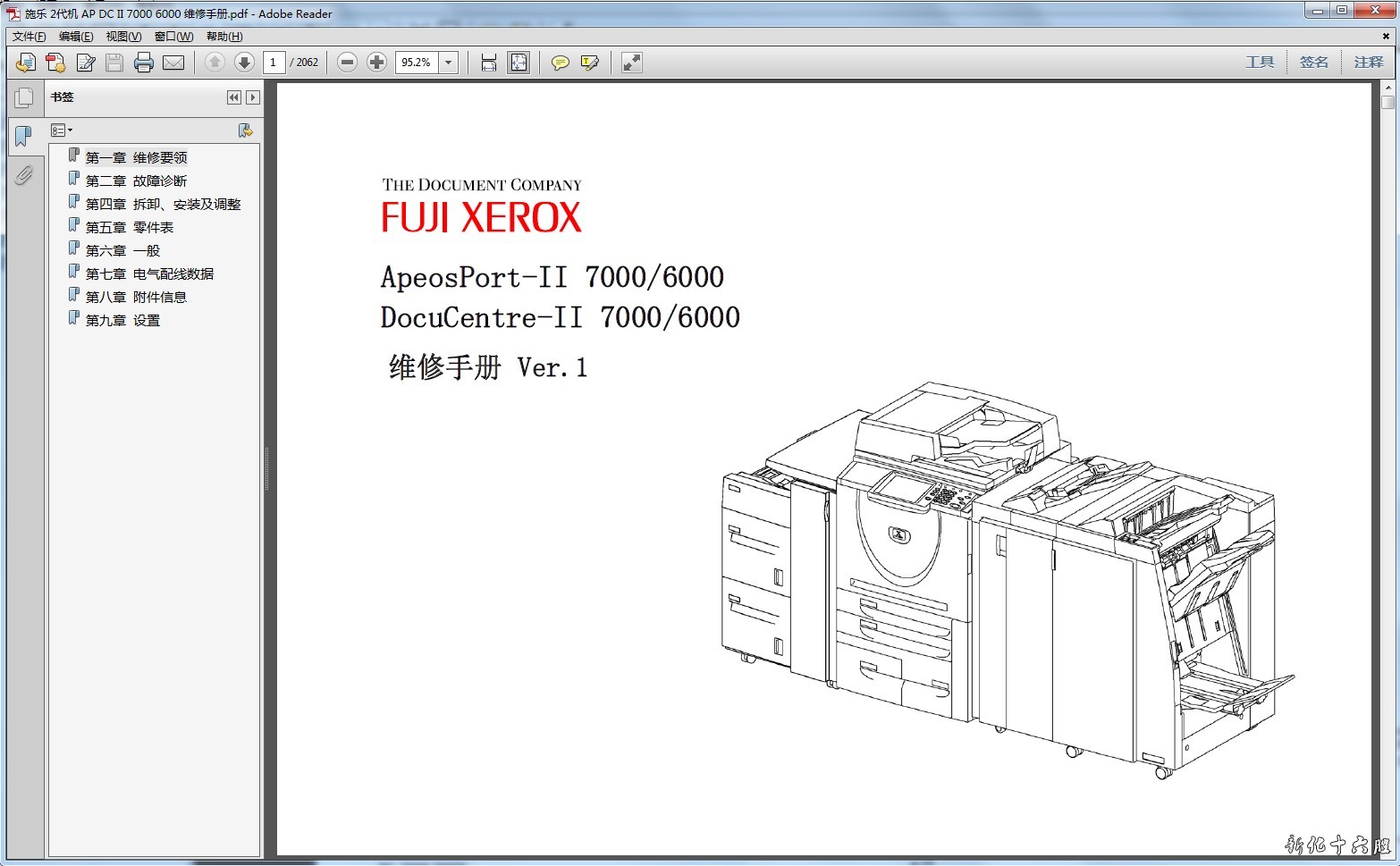The width and height of the screenshot is (1400, 866).
Task: Toggle the attachments paperclip panel
Action: point(24,175)
